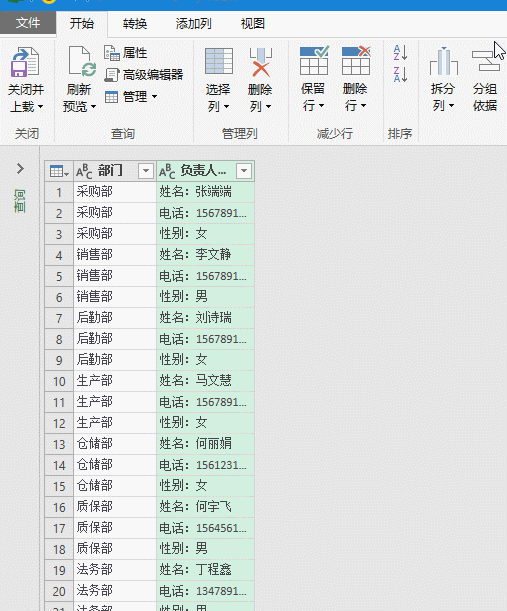Select row number 10
The height and width of the screenshot is (611, 507).
coord(59,381)
